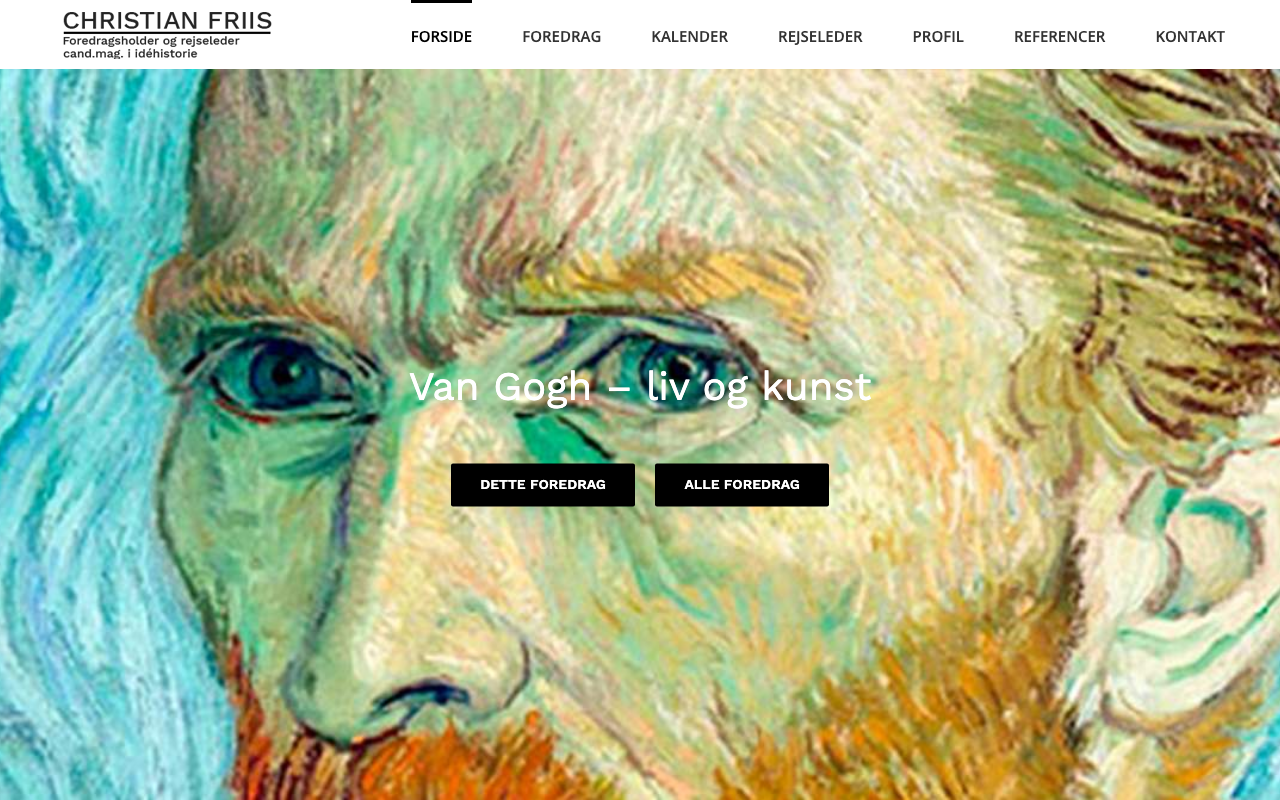Screen dimensions: 1280x800
Task: Click the white header bar between logo and menu
Action: click(x=340, y=35)
